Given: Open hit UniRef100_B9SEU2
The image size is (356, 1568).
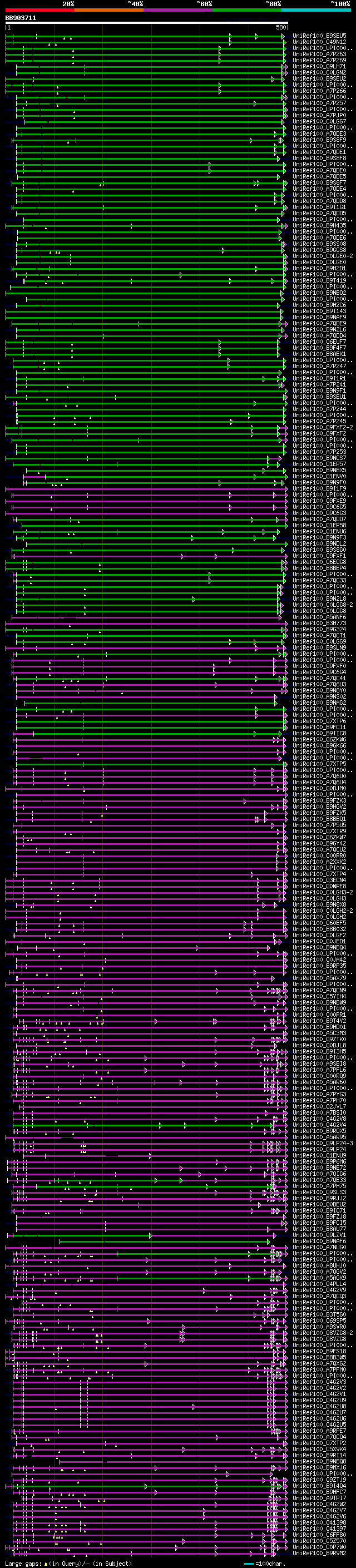Looking at the screenshot, I should [x=319, y=78].
